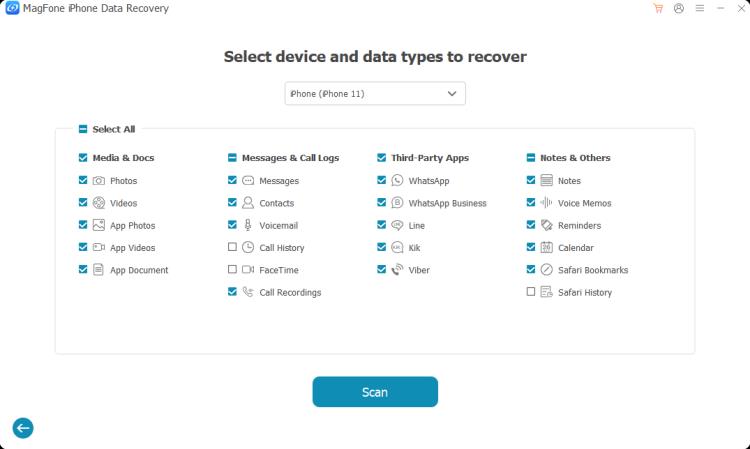Image resolution: width=750 pixels, height=449 pixels.
Task: Check the FaceTime checkbox
Action: [x=233, y=270]
